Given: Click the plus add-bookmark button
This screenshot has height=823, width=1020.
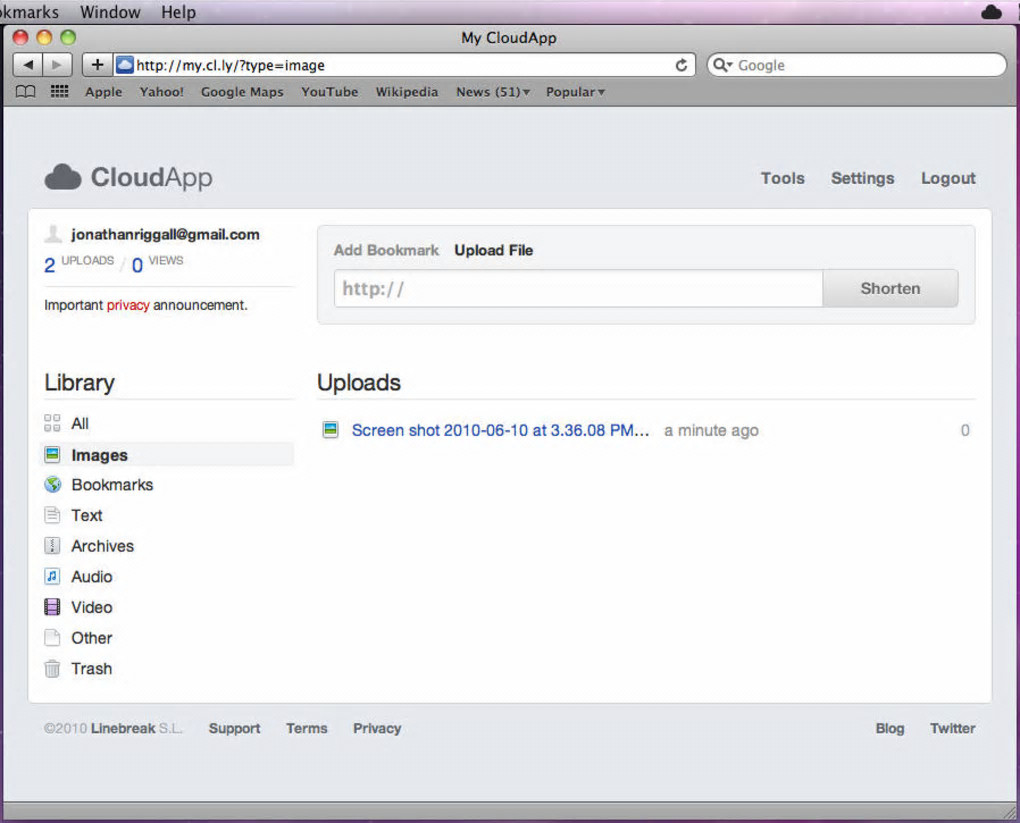Looking at the screenshot, I should coord(97,64).
